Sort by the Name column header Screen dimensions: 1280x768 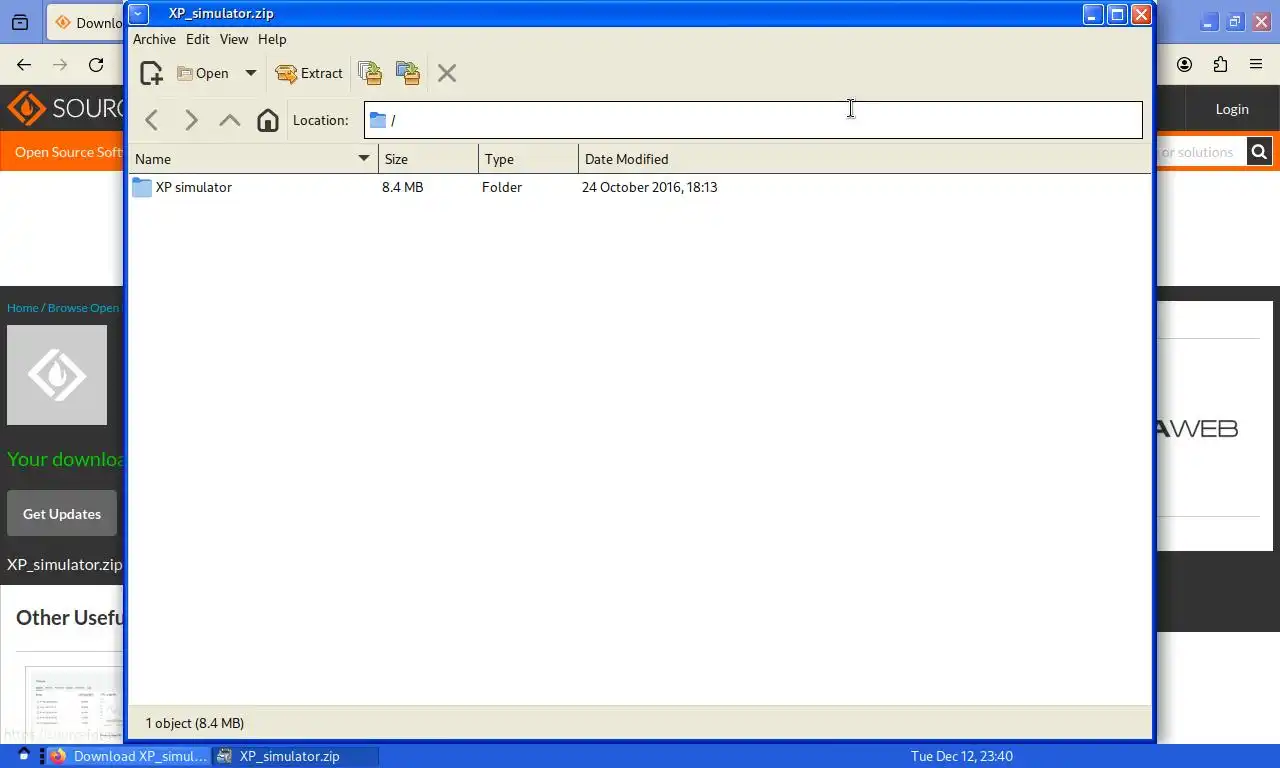[x=253, y=159]
